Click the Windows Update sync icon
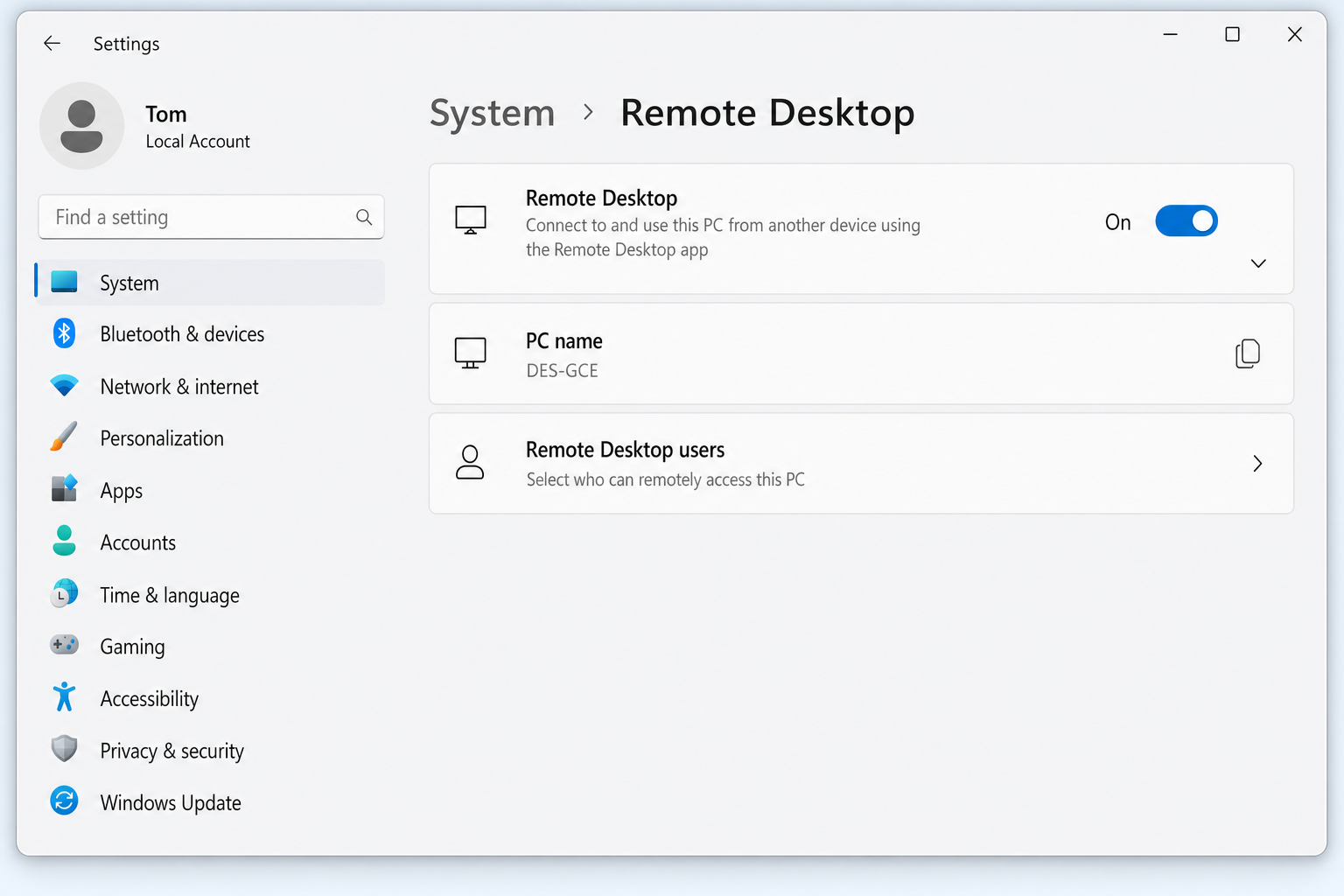 click(x=64, y=801)
